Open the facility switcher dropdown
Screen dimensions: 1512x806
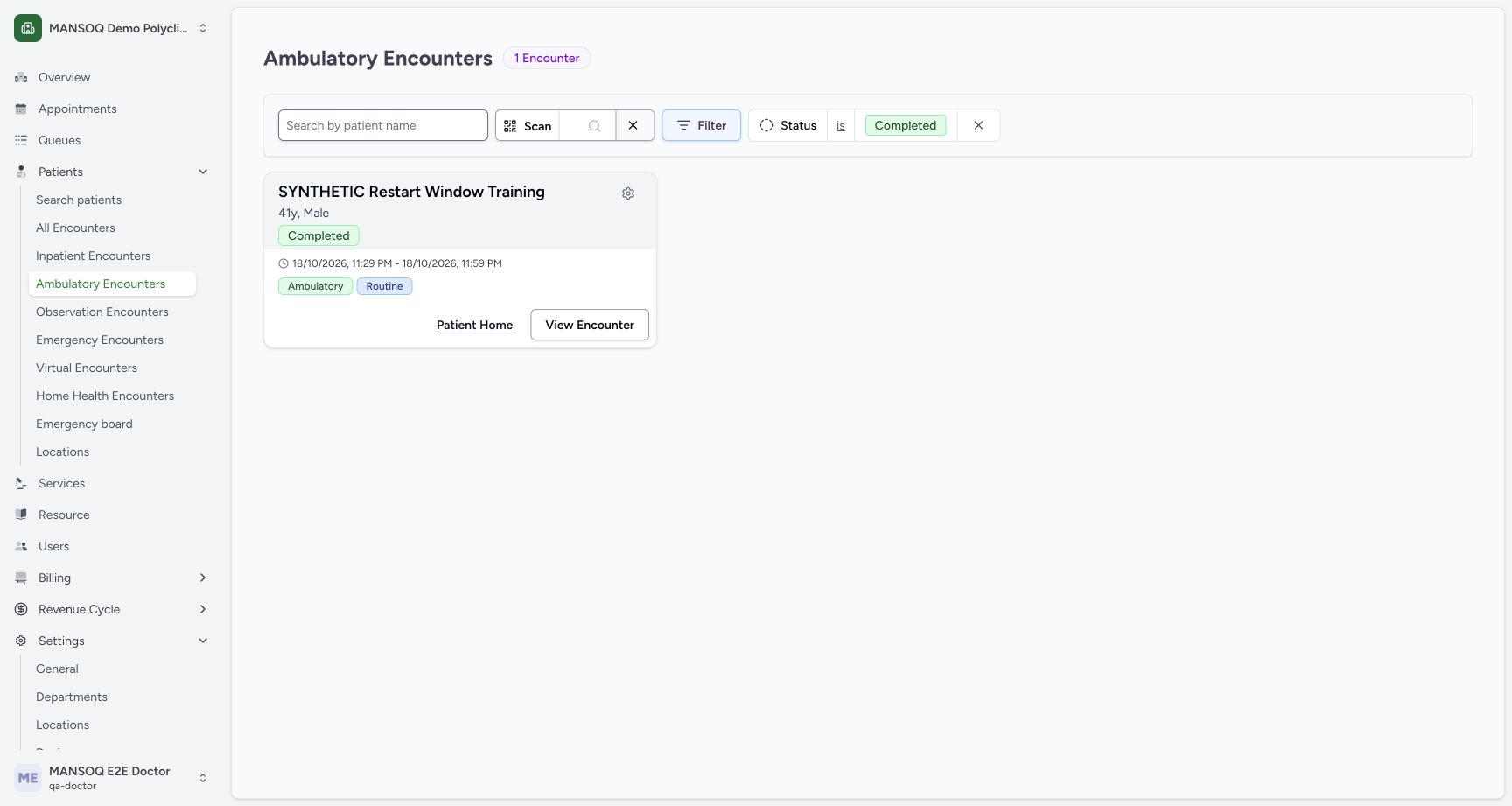point(203,28)
